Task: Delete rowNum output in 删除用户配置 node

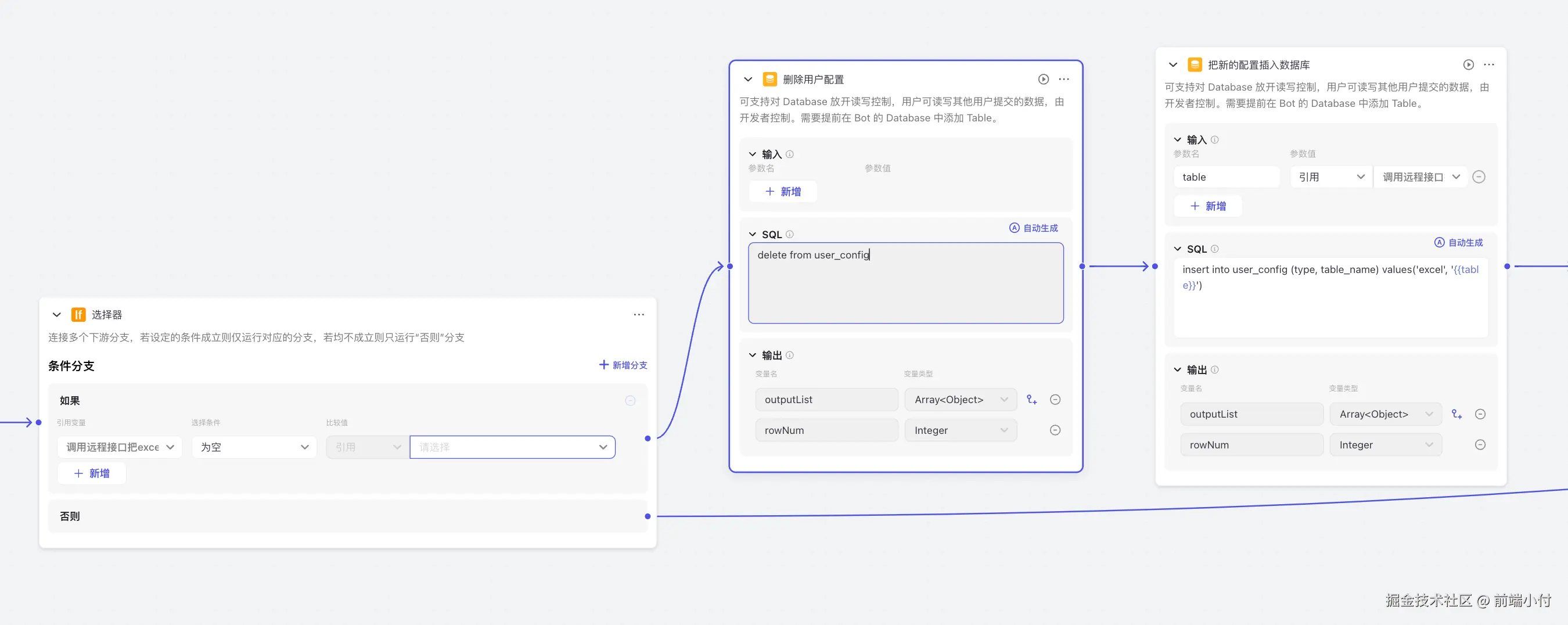Action: [x=1055, y=430]
